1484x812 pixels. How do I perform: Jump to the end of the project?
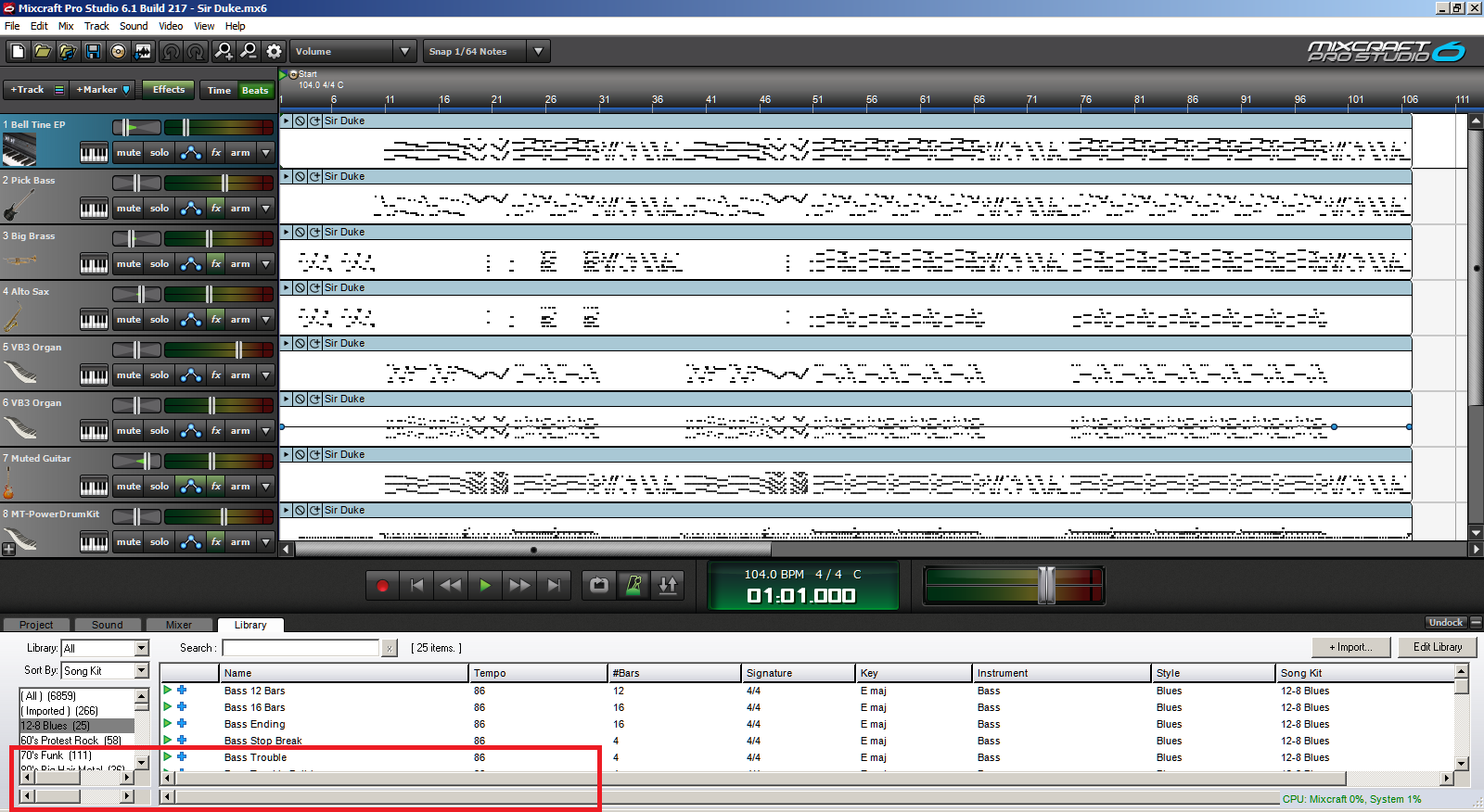(x=554, y=585)
